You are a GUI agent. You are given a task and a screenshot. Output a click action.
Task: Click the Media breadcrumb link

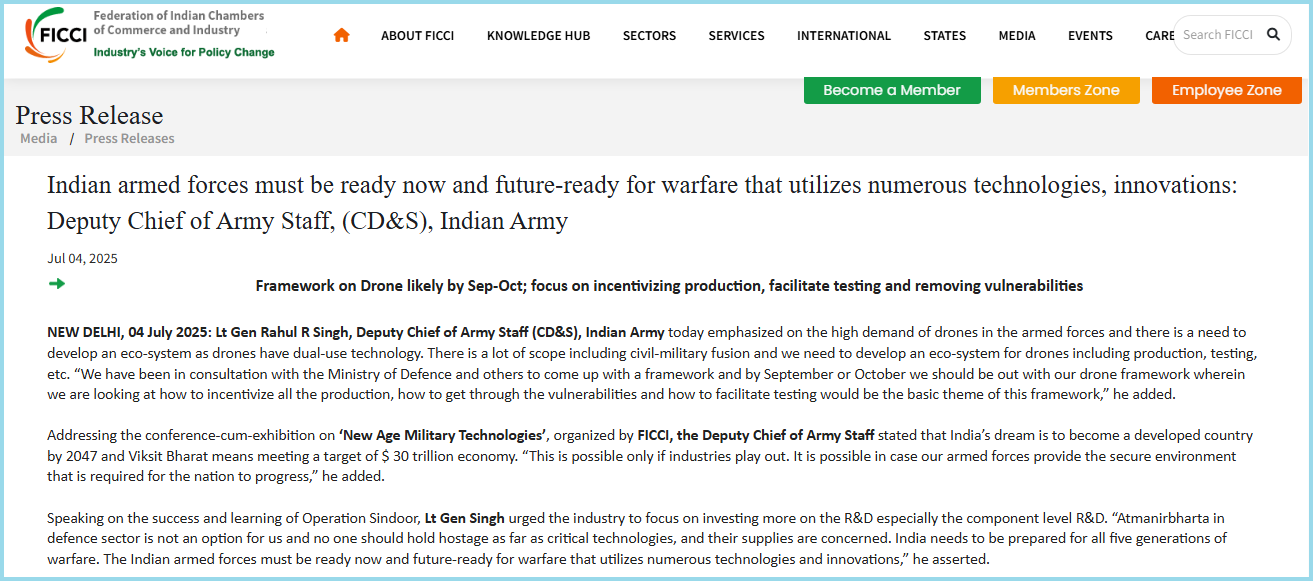pyautogui.click(x=39, y=138)
